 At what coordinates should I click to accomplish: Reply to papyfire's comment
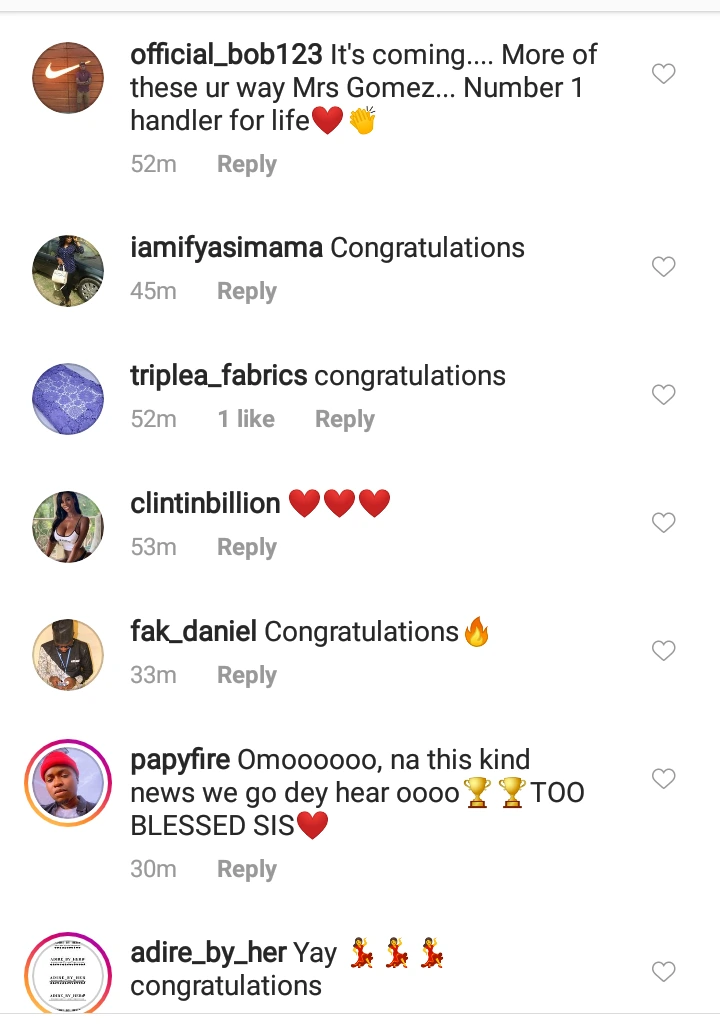tap(246, 869)
